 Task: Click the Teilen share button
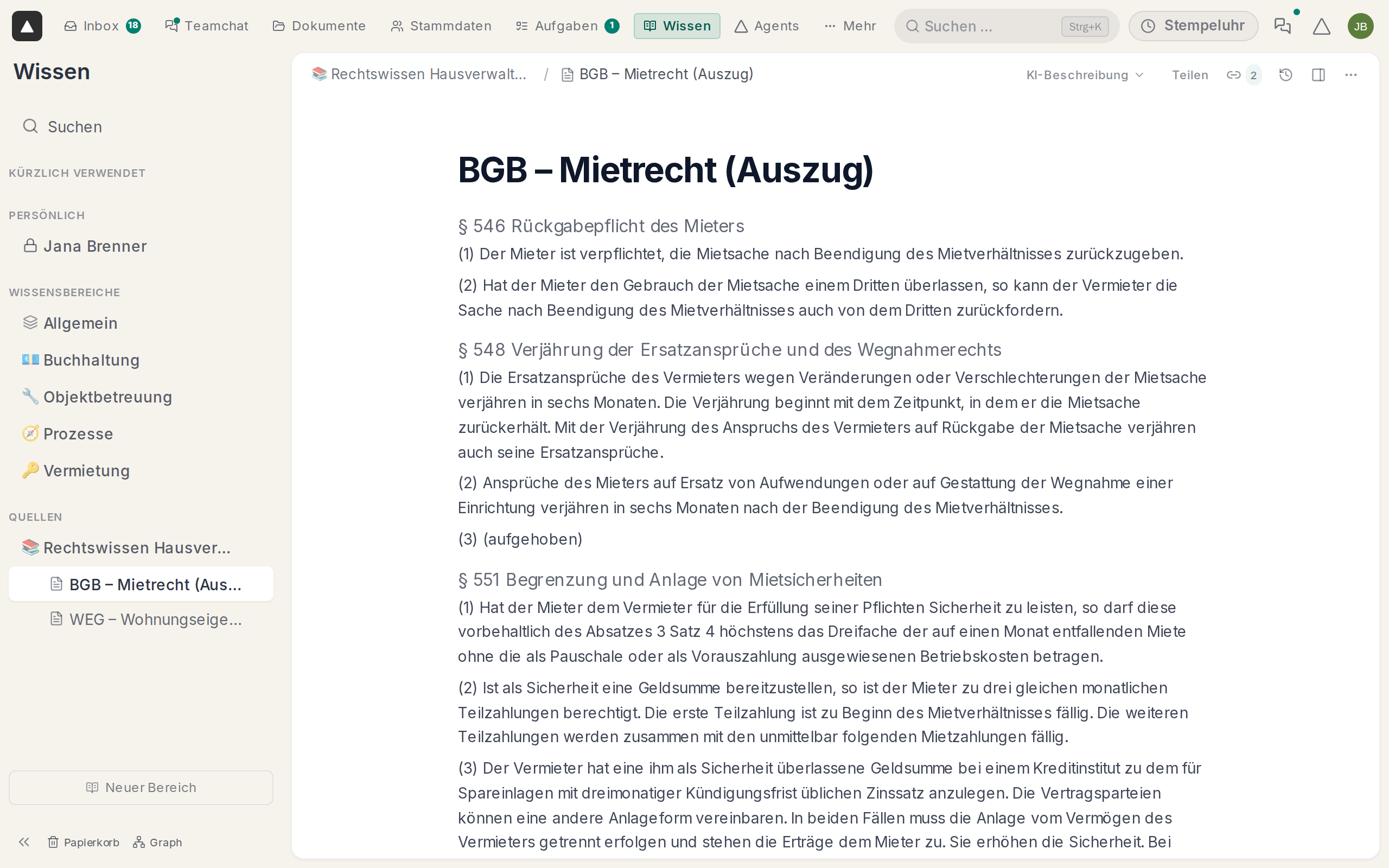click(1190, 75)
